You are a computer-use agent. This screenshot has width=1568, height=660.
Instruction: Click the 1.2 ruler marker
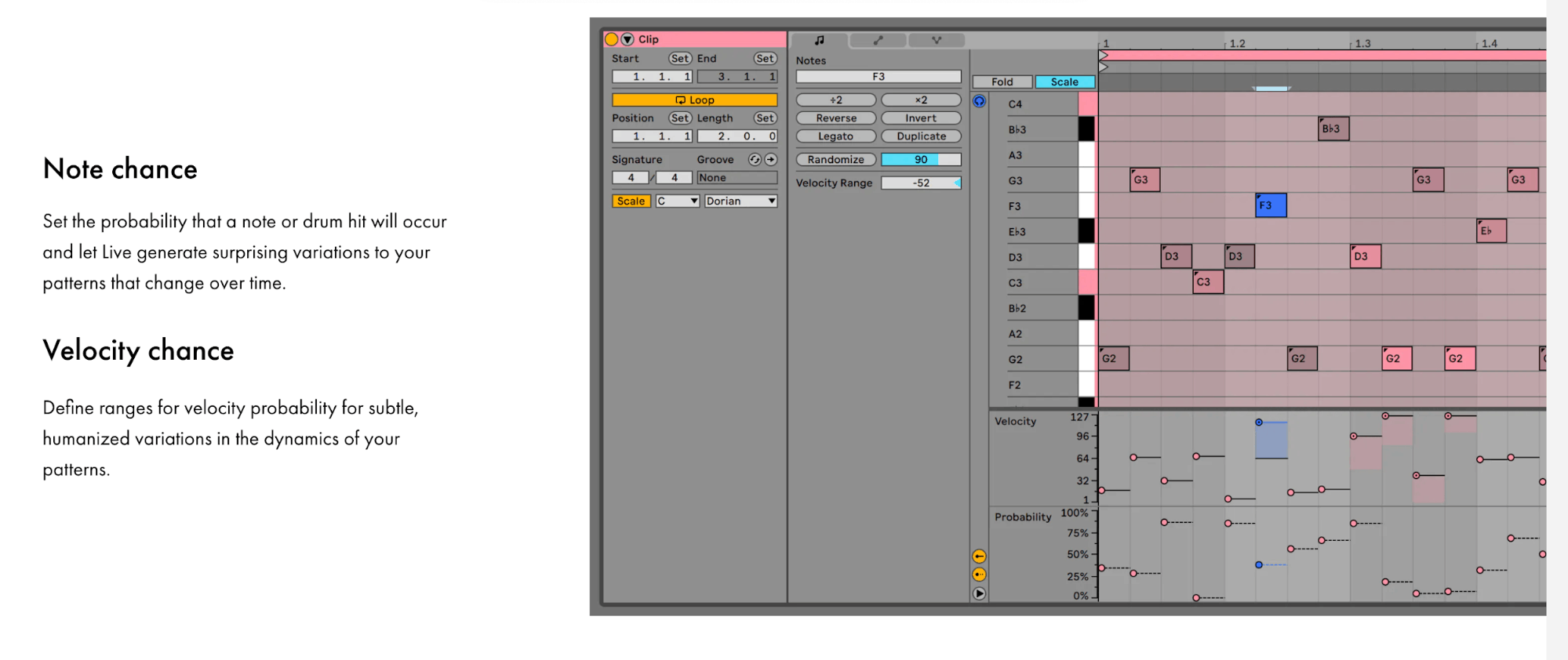click(1237, 44)
